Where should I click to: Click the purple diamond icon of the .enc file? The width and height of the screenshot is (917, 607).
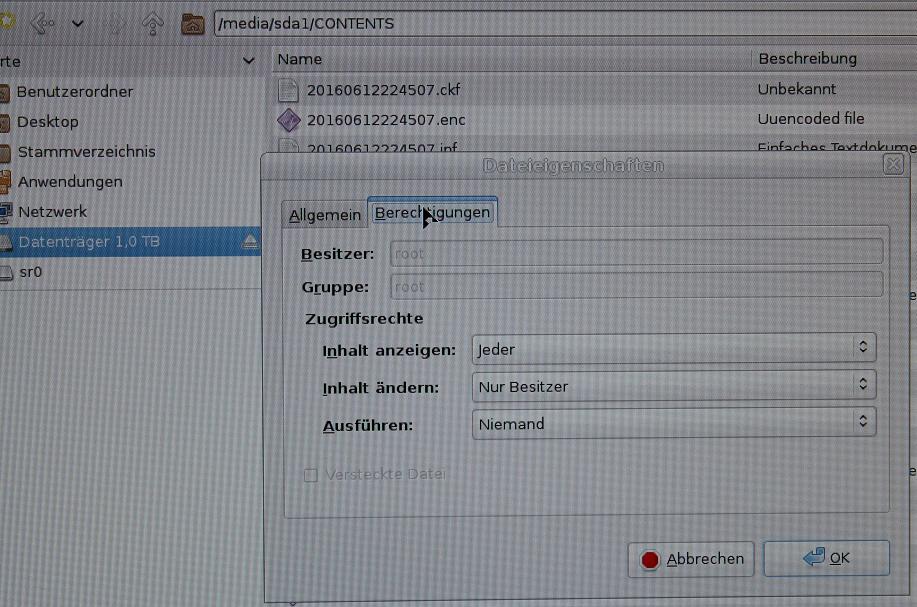coord(288,120)
